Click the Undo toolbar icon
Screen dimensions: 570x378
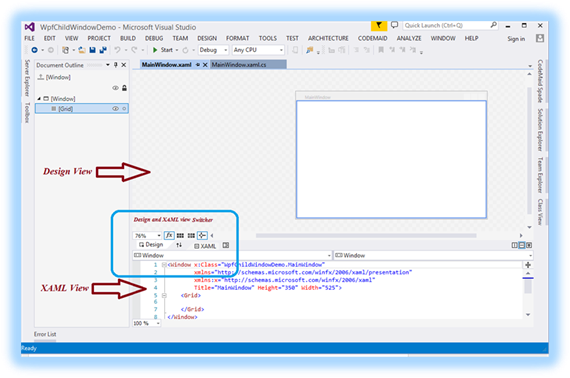[x=117, y=50]
